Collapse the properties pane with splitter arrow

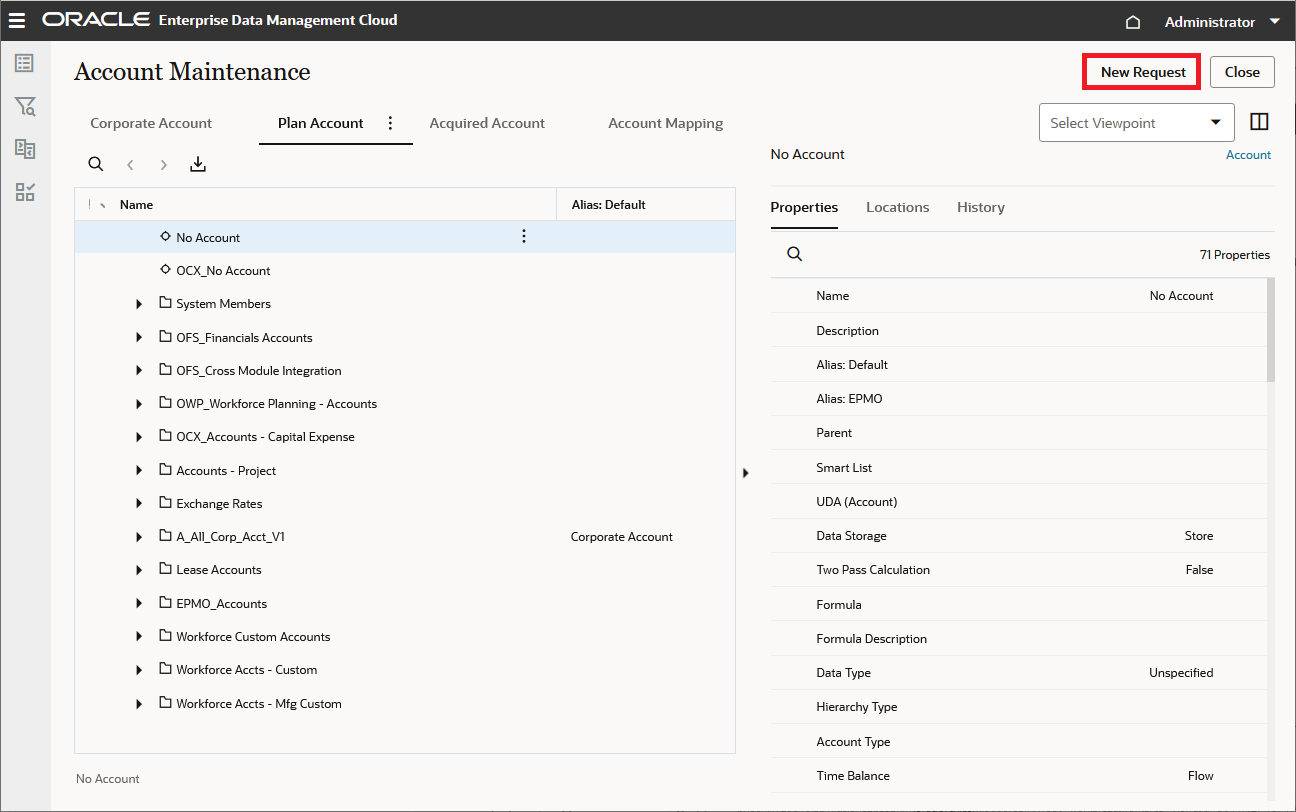click(745, 472)
